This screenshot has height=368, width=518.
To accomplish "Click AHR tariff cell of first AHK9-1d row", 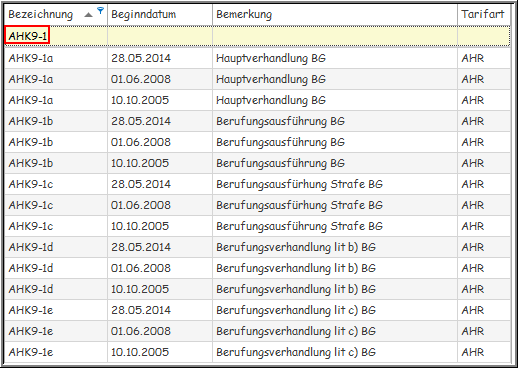I will tap(472, 247).
